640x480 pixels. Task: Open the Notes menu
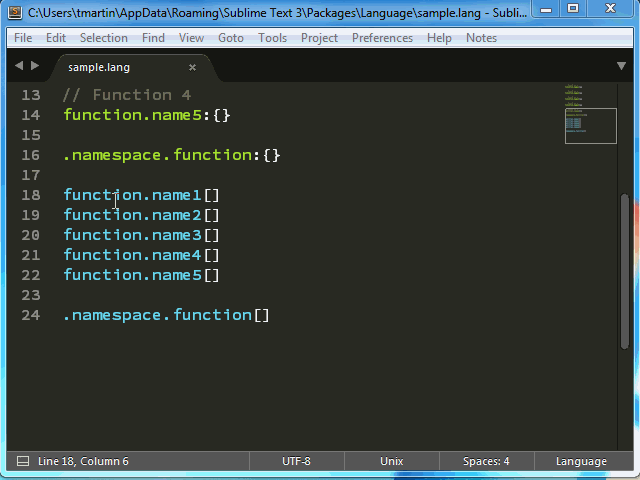[481, 38]
